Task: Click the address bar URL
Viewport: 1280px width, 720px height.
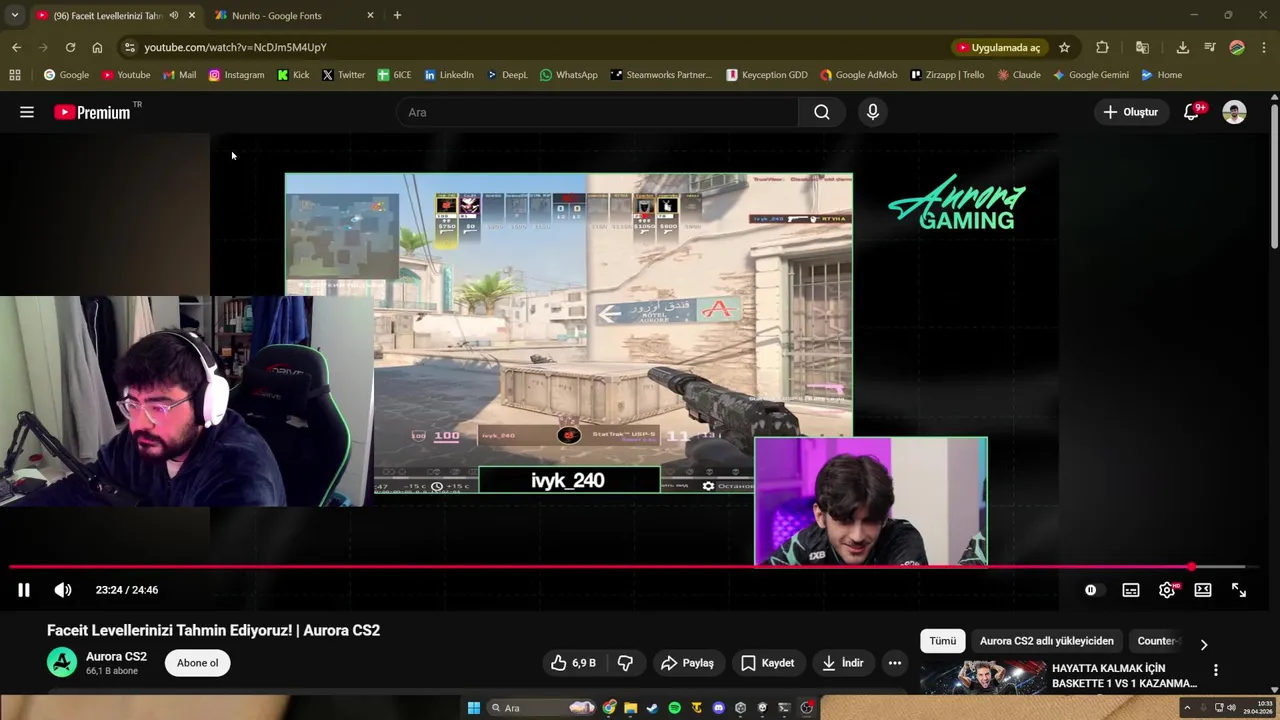Action: [x=235, y=47]
